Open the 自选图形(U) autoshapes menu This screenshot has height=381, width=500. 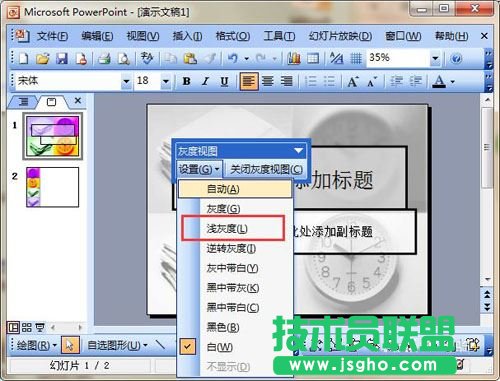point(117,345)
